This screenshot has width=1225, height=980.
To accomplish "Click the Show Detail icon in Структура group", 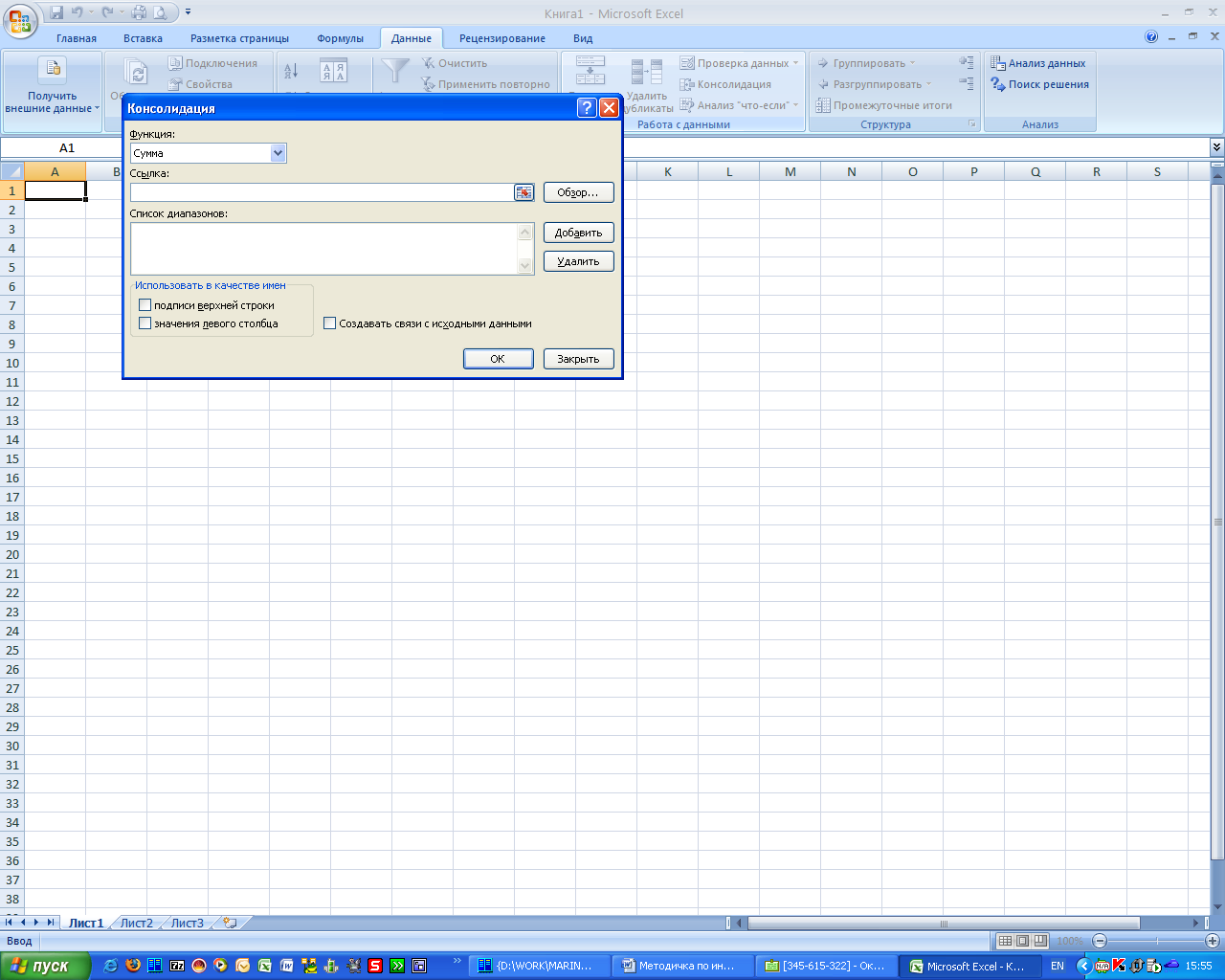I will [967, 63].
